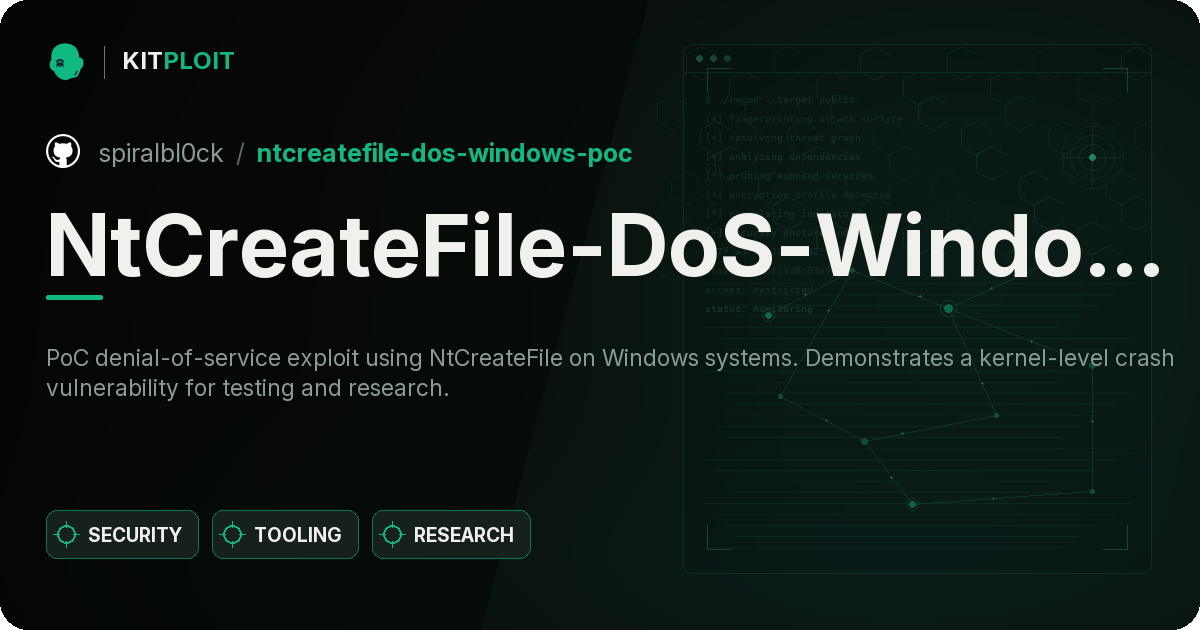Click the 'status: monitoring' terminal line
Image resolution: width=1200 pixels, height=630 pixels.
[759, 309]
